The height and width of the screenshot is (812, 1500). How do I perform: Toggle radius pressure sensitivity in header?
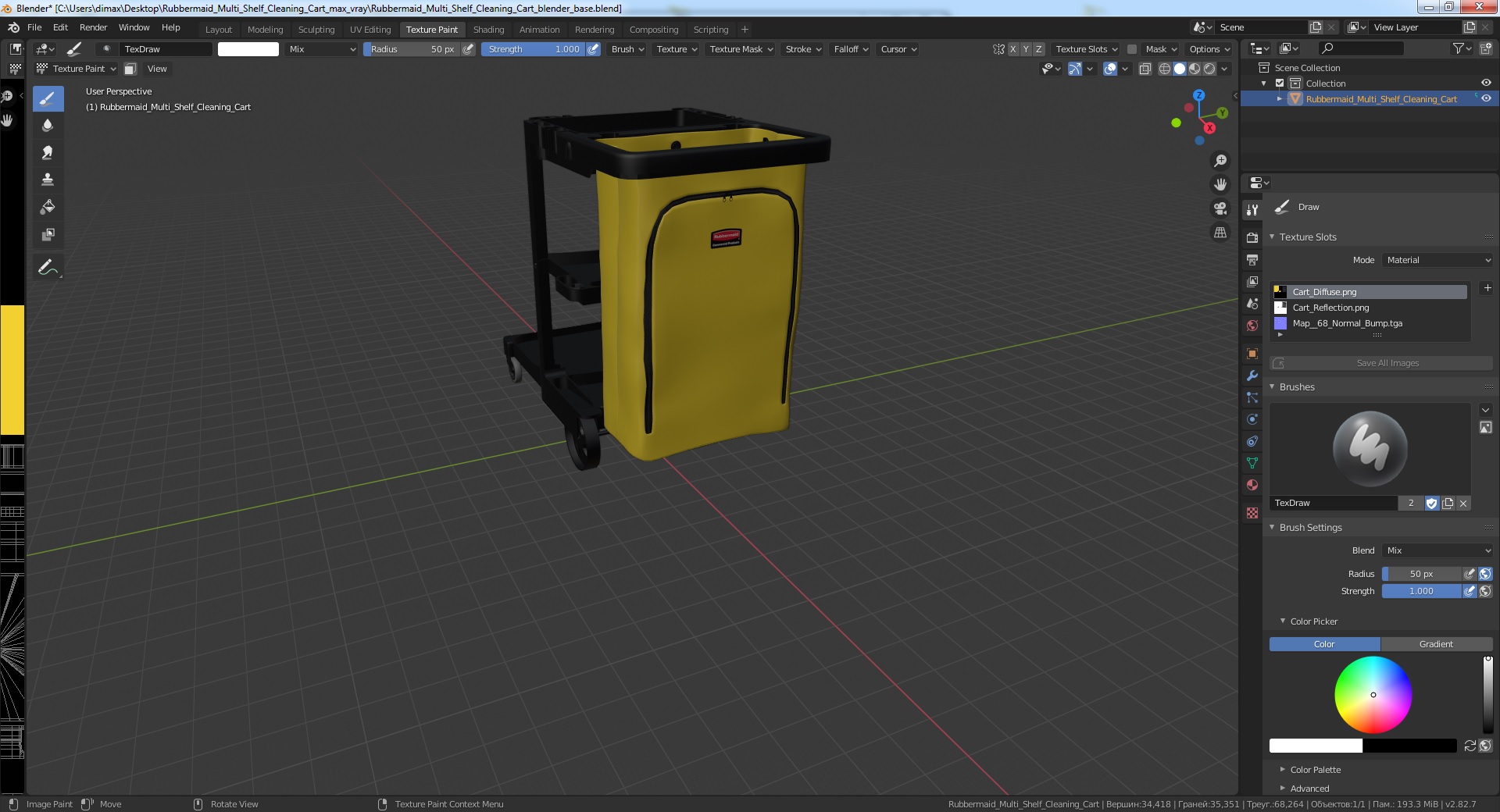[x=468, y=49]
